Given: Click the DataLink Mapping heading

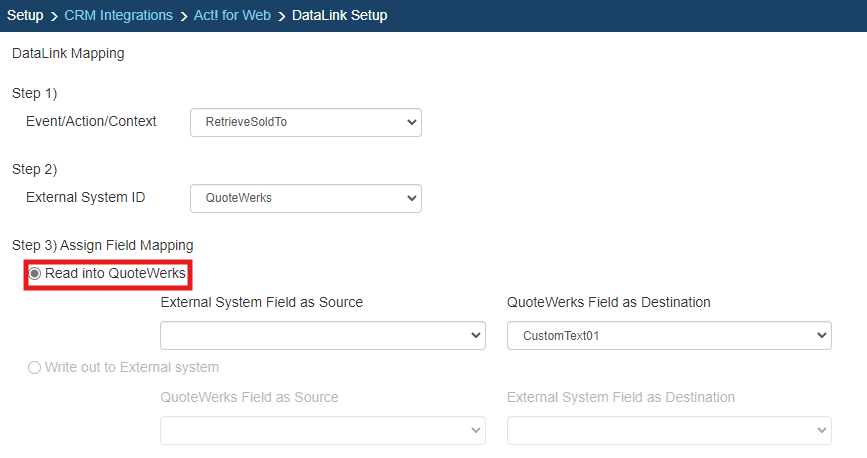Looking at the screenshot, I should [68, 54].
